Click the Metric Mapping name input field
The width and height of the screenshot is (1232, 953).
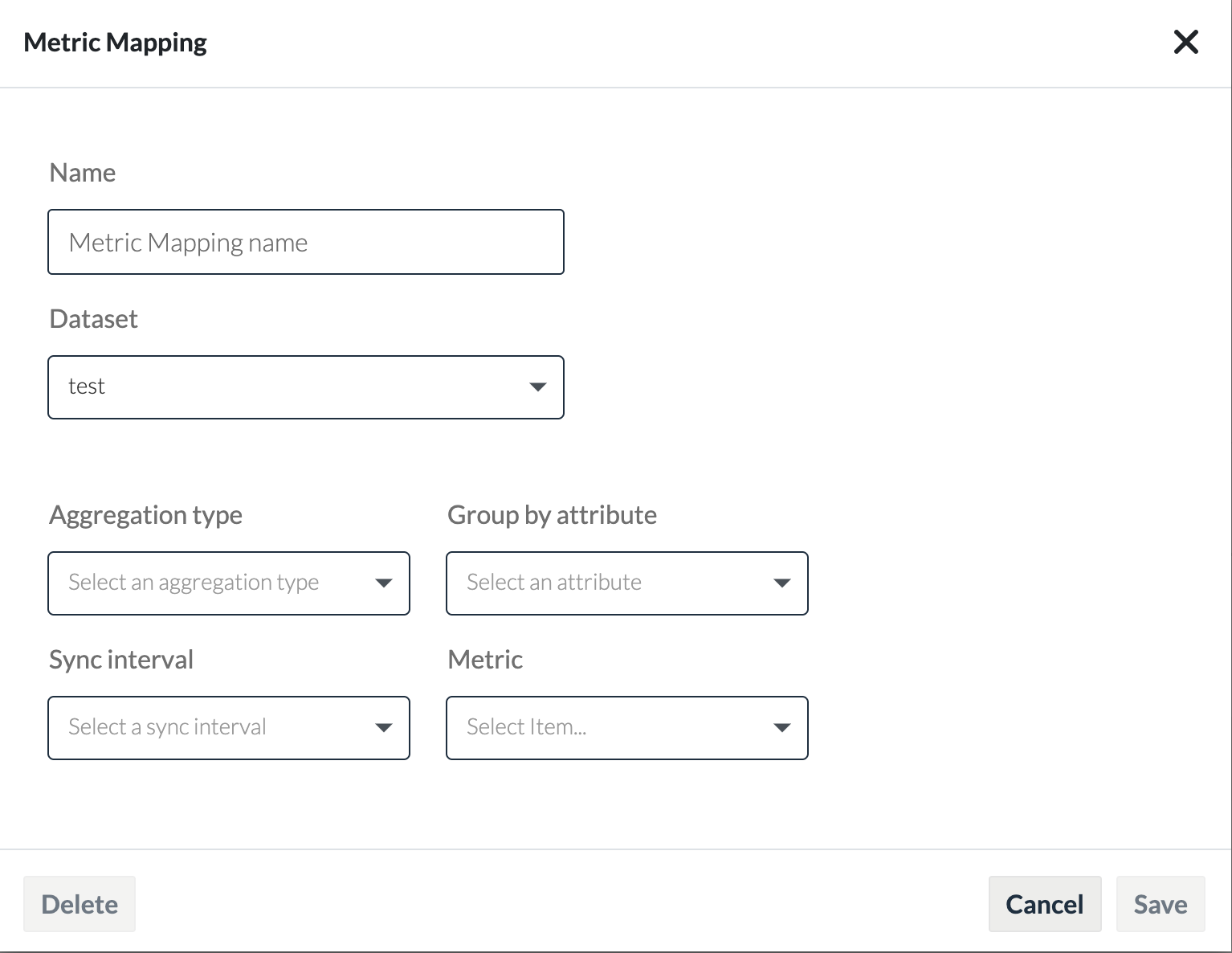click(x=306, y=242)
